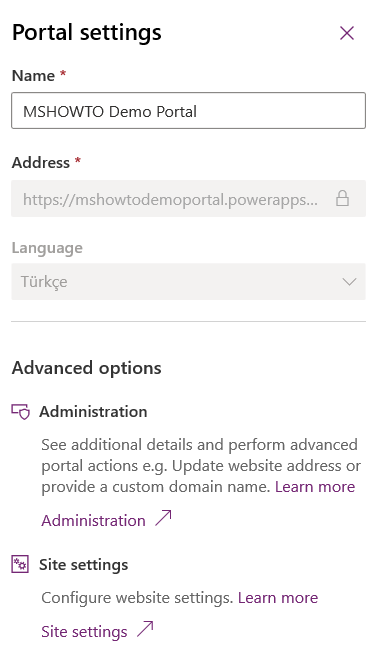The width and height of the screenshot is (376, 659).
Task: Click the Advanced options heading
Action: pyautogui.click(x=87, y=368)
